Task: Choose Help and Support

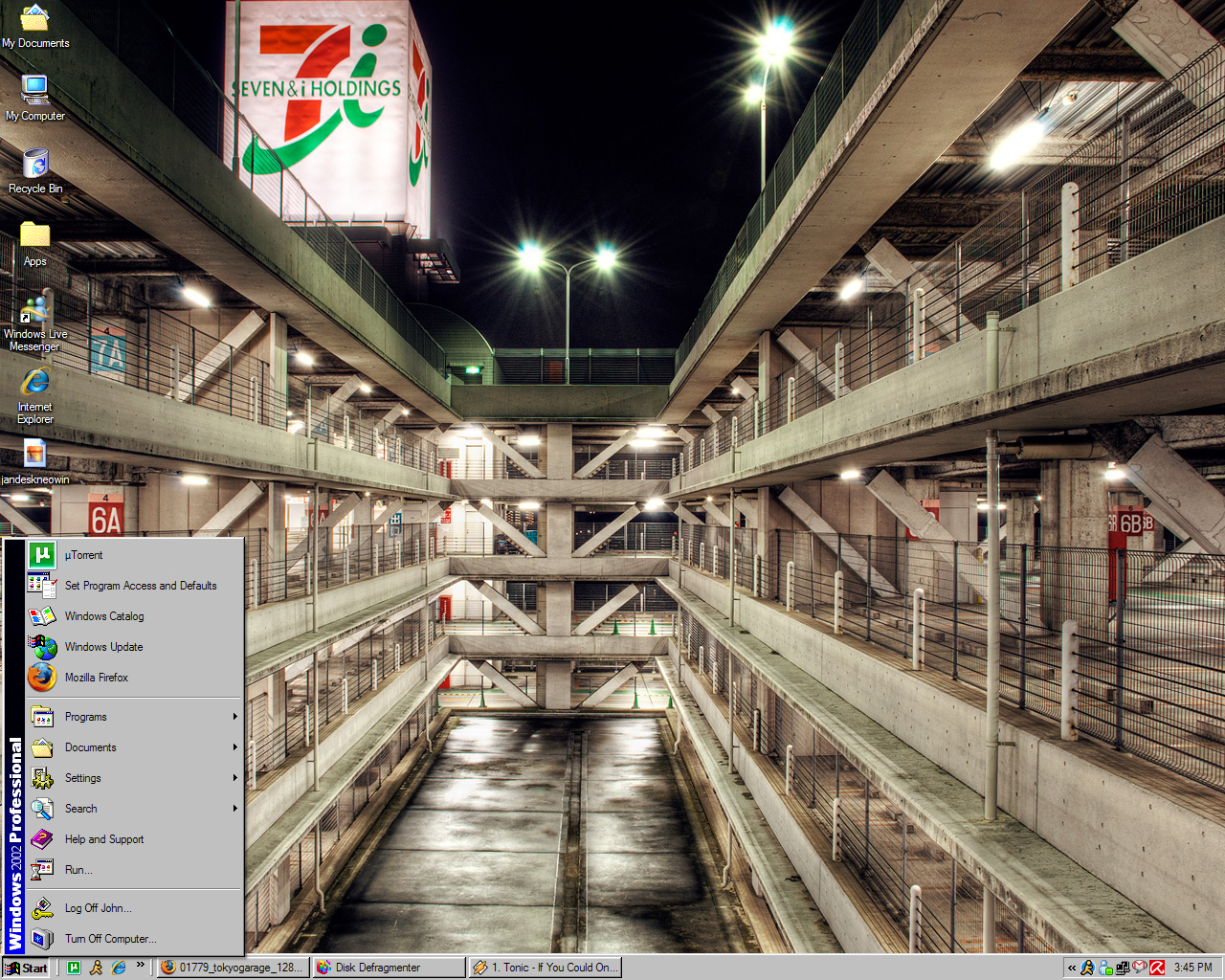Action: [x=103, y=839]
